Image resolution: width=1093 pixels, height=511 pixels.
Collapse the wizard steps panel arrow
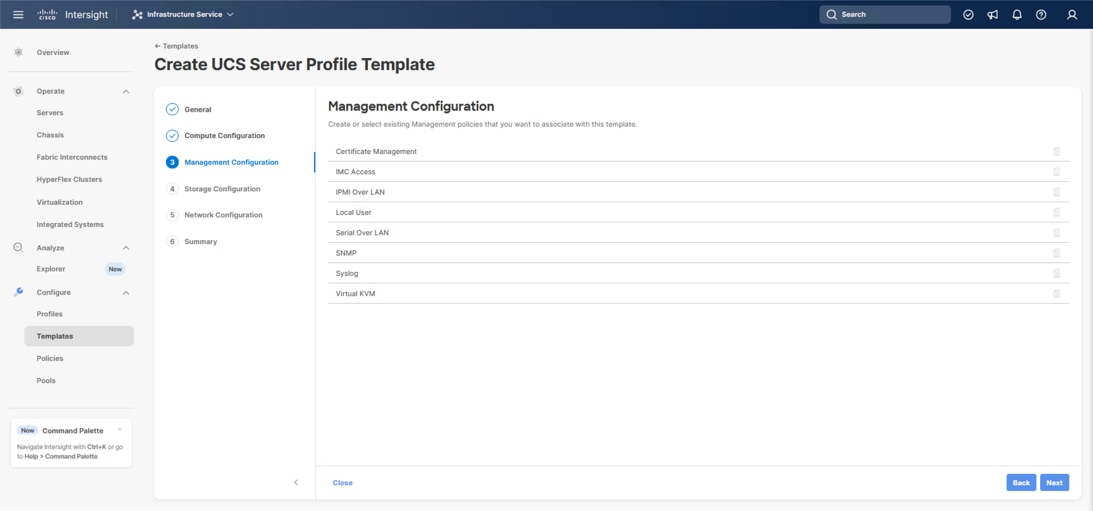click(x=296, y=482)
